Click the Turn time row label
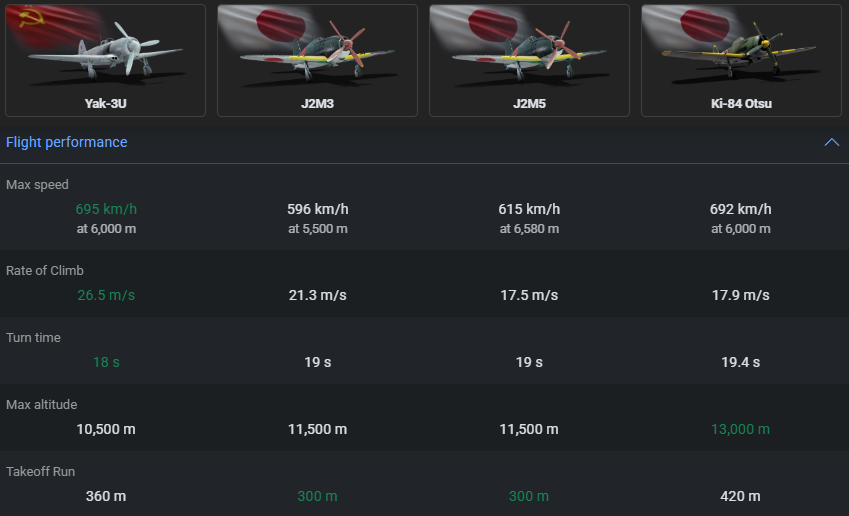Image resolution: width=849 pixels, height=516 pixels. [x=34, y=338]
